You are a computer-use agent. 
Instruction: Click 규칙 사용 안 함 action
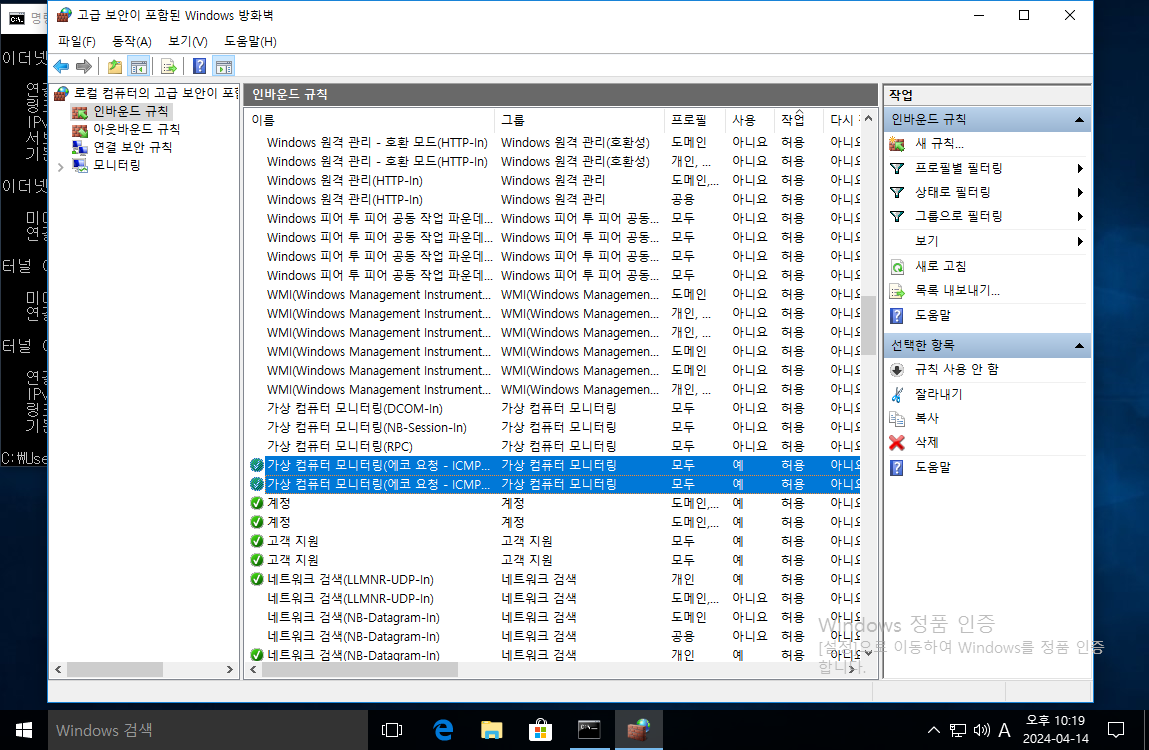coord(956,370)
